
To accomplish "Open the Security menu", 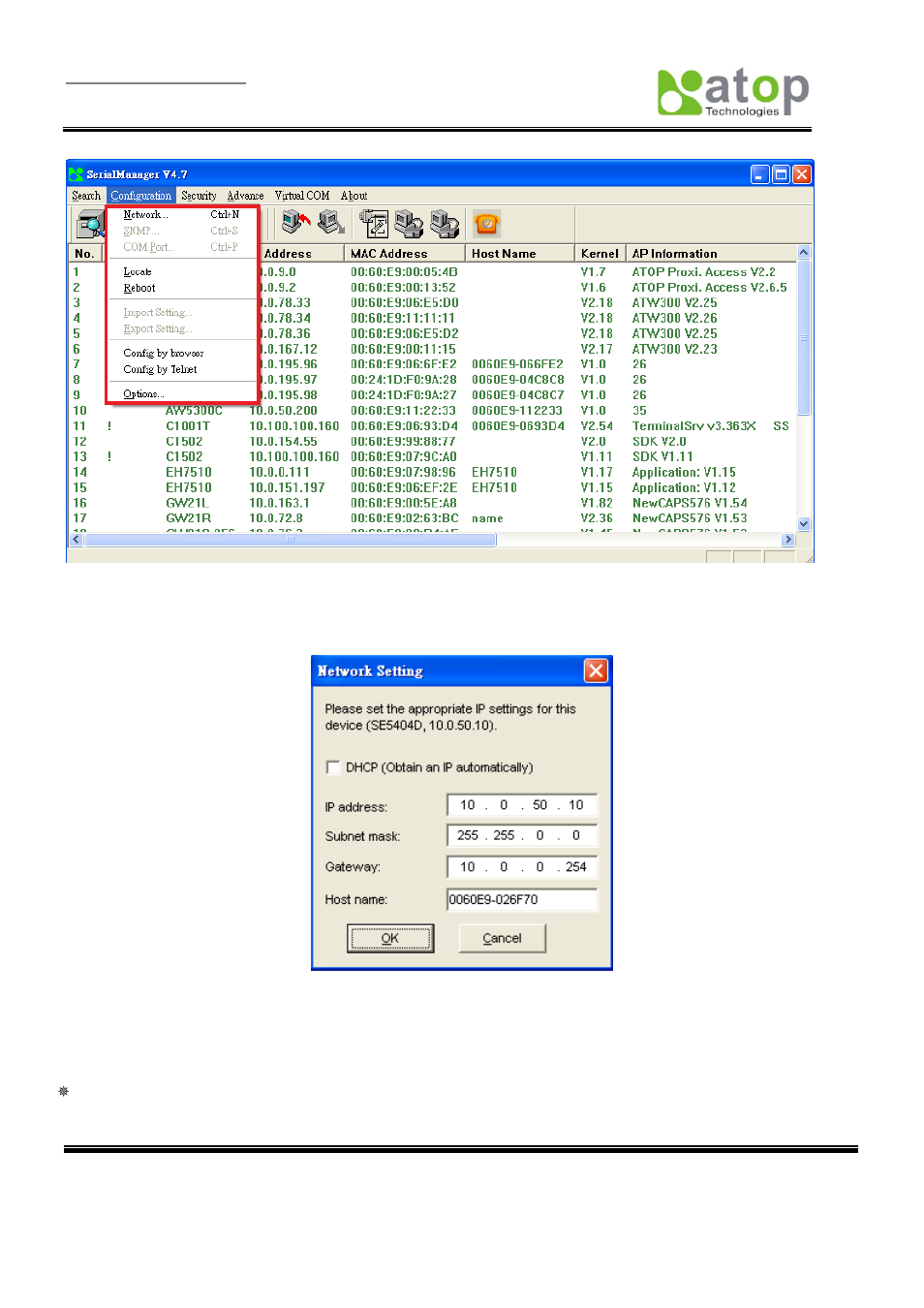I will point(199,196).
